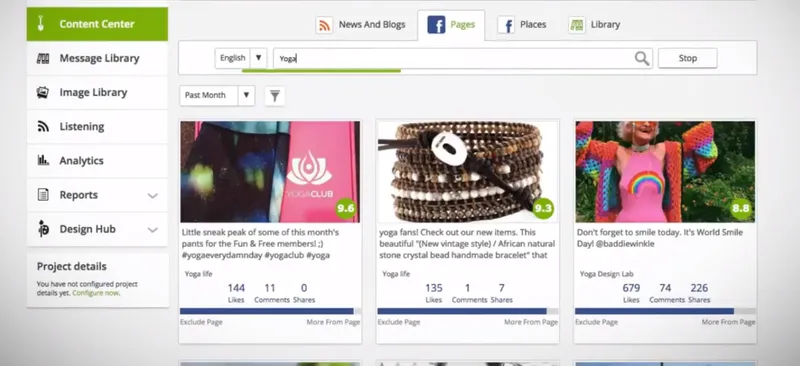
Task: Click the 9.6 score badge
Action: 346,208
